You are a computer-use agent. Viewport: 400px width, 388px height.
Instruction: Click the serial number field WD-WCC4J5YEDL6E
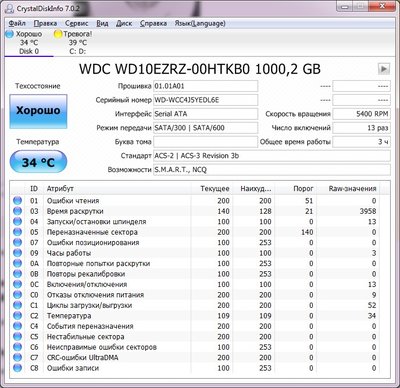[205, 100]
